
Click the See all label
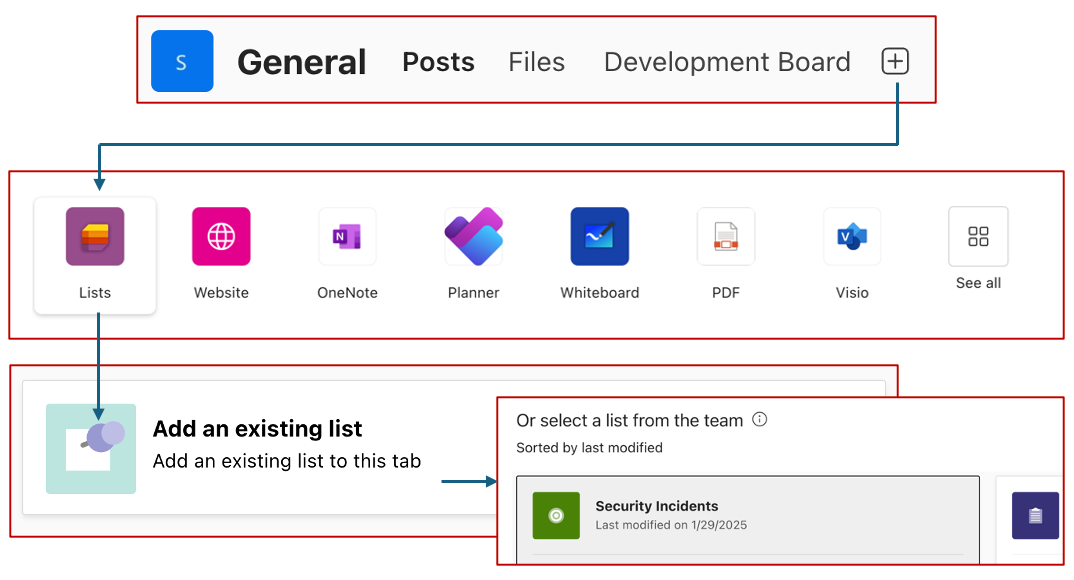pos(978,283)
